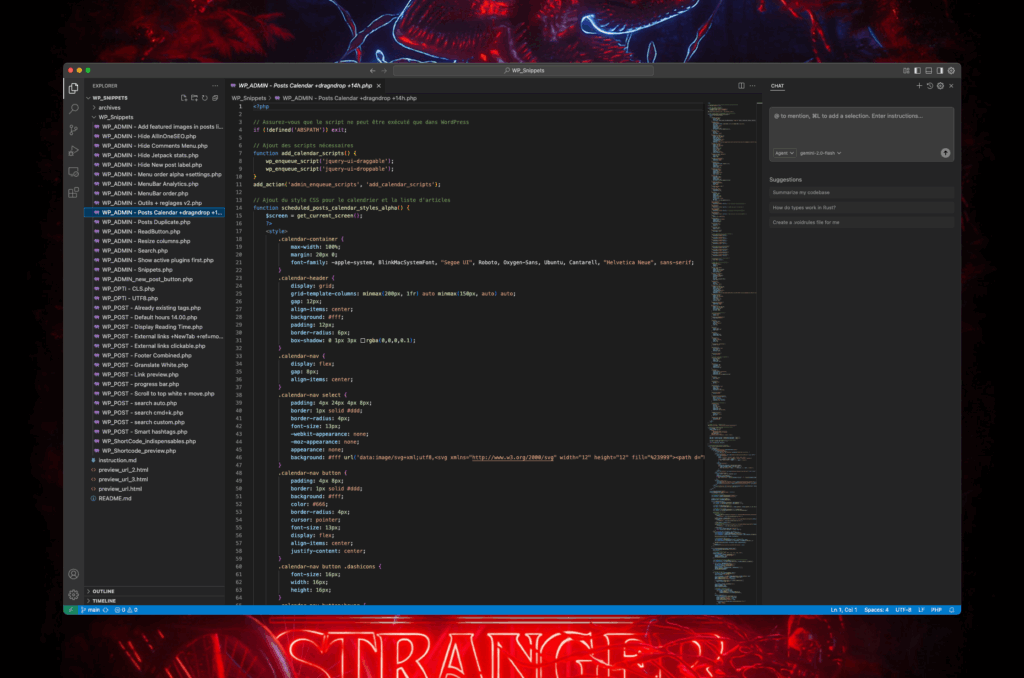The image size is (1024, 678).
Task: Select the Posts Calendar editor tab
Action: (x=304, y=86)
